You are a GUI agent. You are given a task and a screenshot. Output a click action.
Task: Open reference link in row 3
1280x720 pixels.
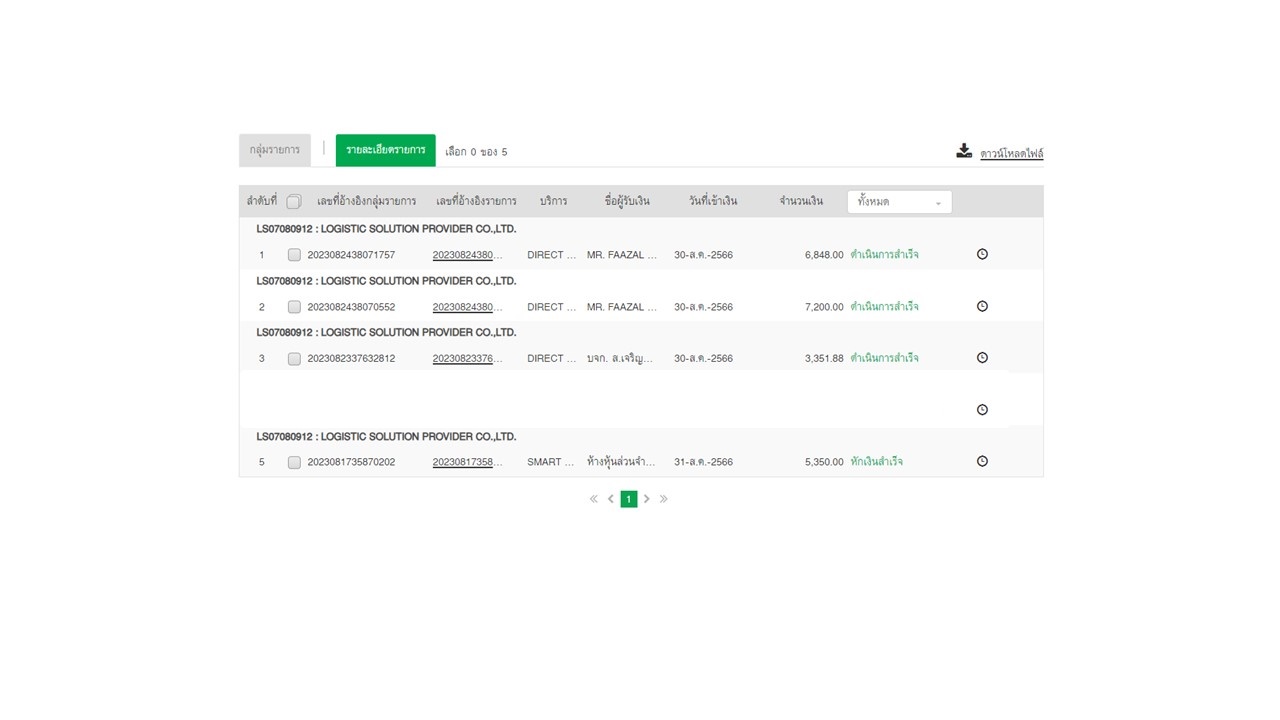467,359
